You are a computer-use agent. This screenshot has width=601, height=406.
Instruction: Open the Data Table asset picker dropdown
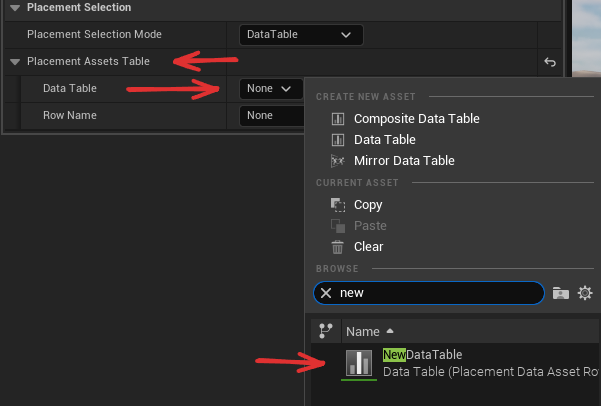tap(270, 89)
